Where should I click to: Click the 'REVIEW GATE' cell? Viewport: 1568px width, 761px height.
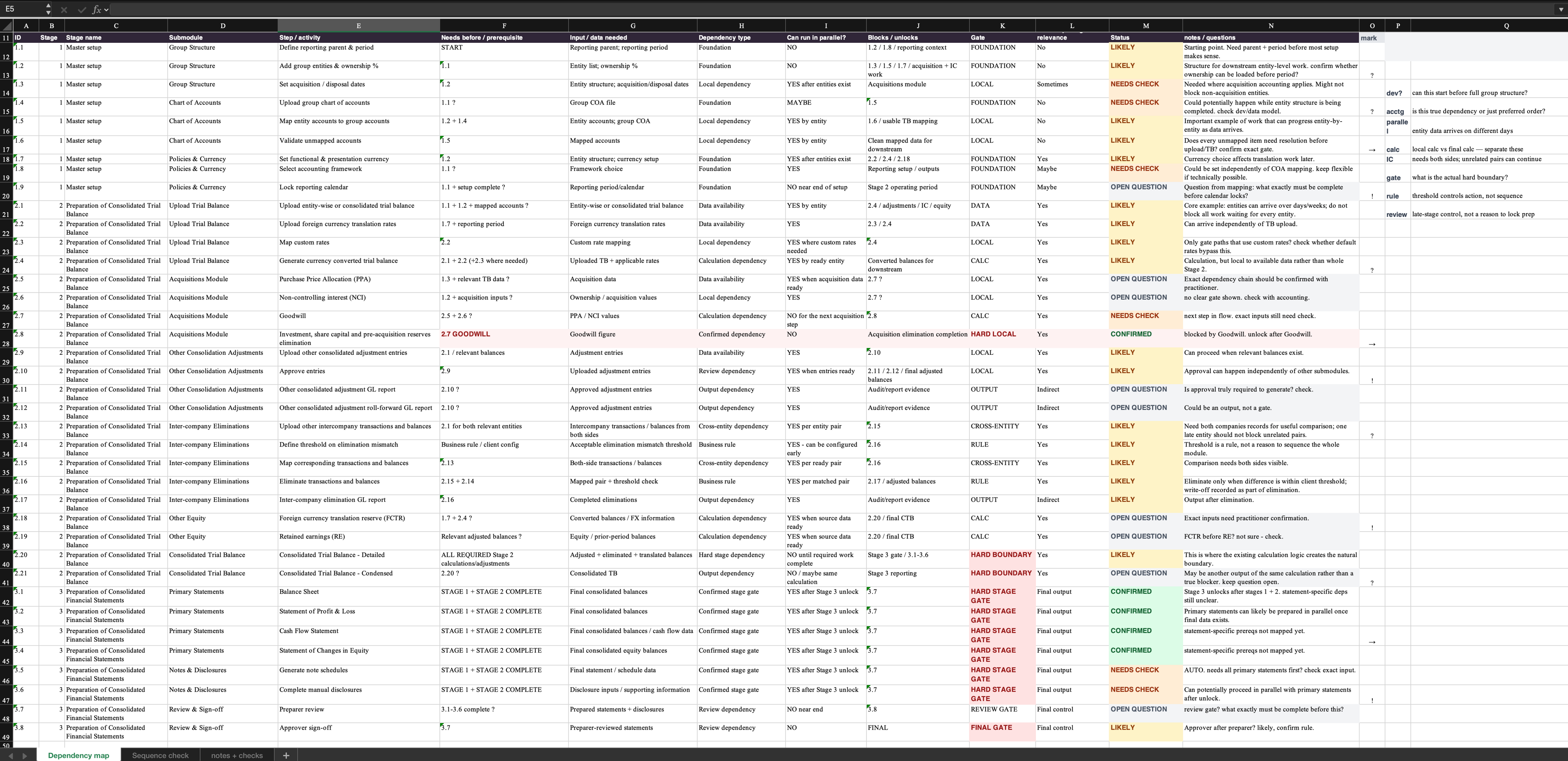(x=1002, y=714)
